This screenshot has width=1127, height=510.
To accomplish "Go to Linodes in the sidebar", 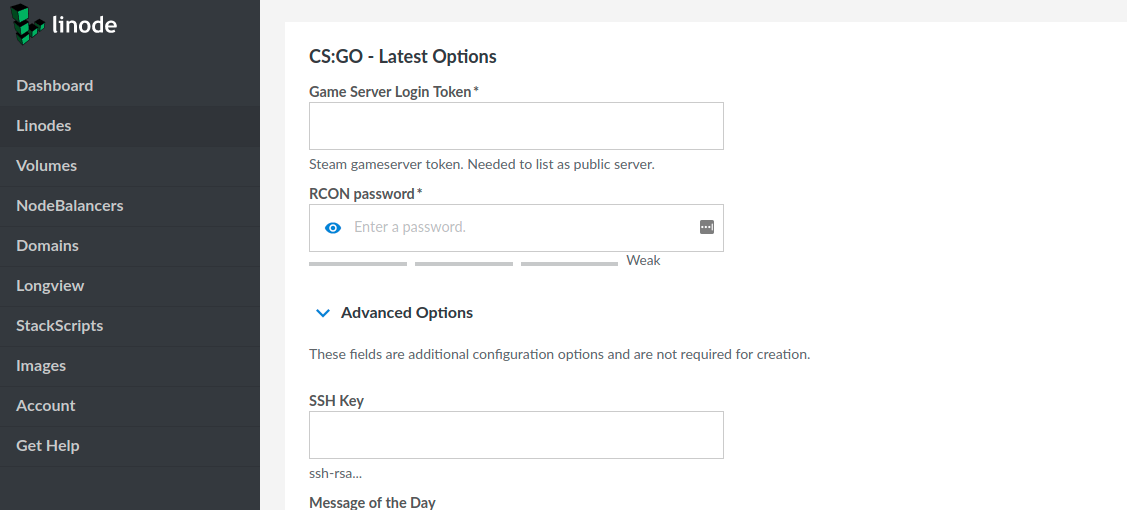I will (x=129, y=126).
